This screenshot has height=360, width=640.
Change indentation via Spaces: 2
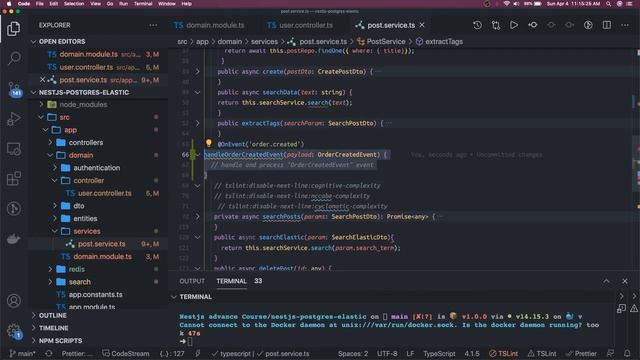353,353
